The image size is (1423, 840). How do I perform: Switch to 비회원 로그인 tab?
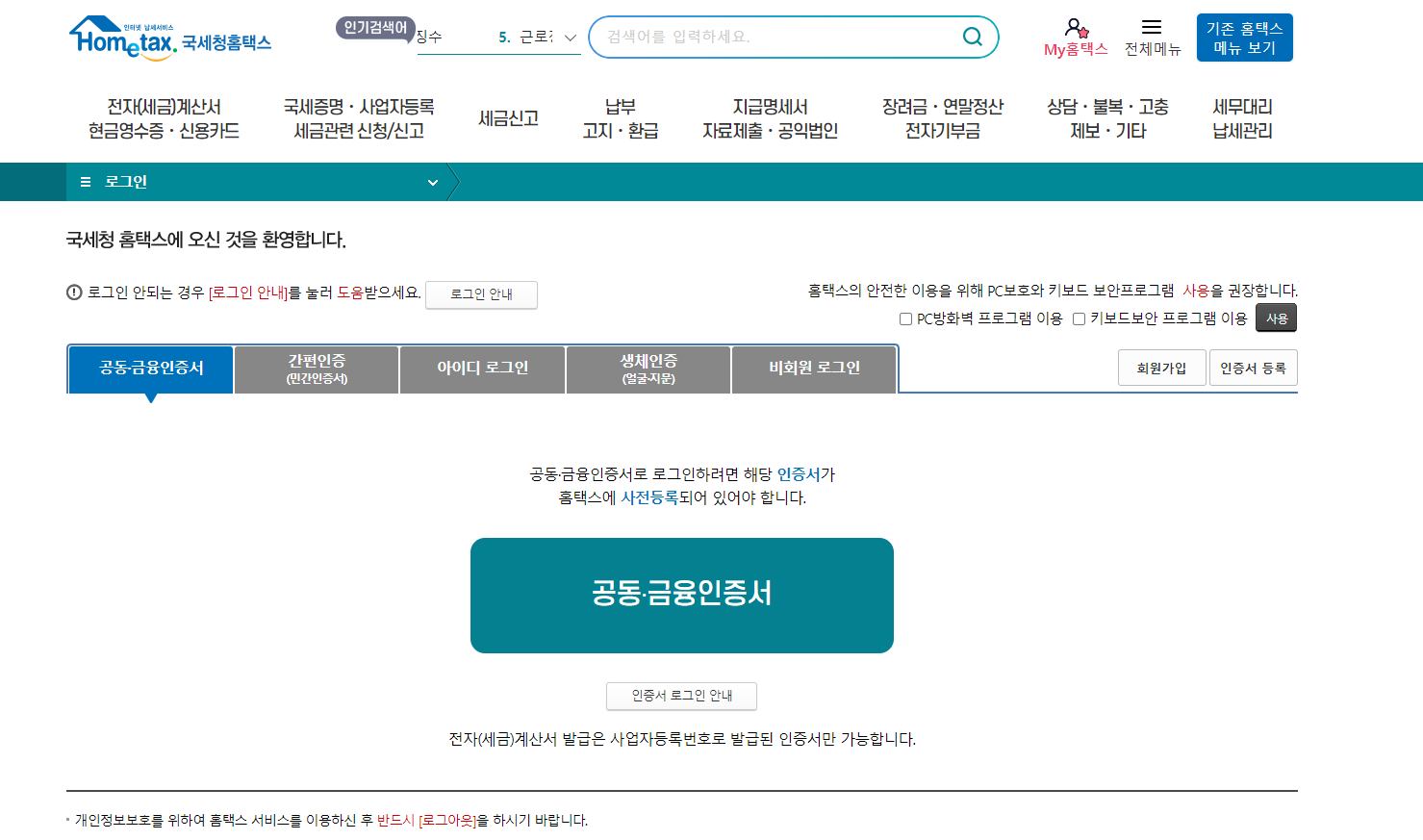[814, 369]
